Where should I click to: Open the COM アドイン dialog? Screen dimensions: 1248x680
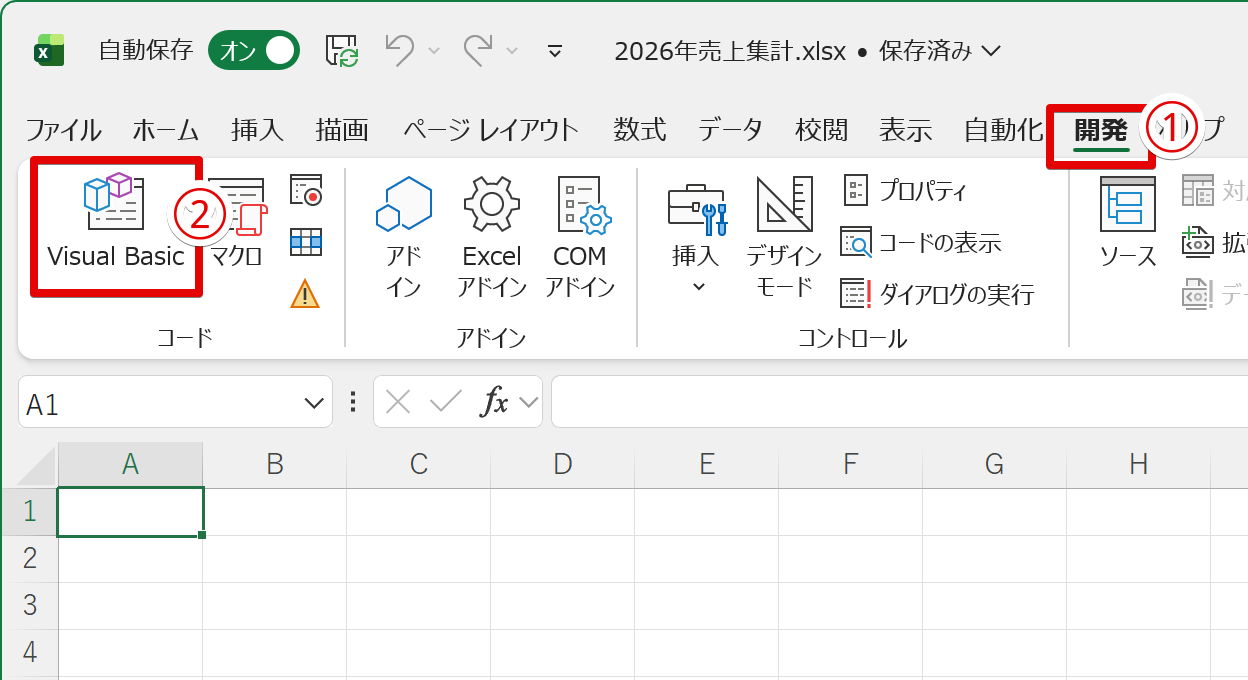pyautogui.click(x=581, y=230)
